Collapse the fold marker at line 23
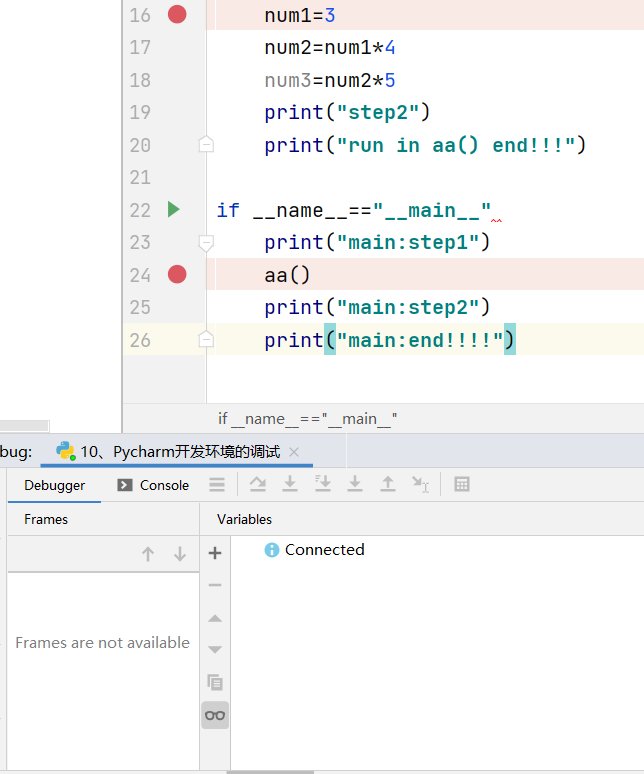 (206, 243)
